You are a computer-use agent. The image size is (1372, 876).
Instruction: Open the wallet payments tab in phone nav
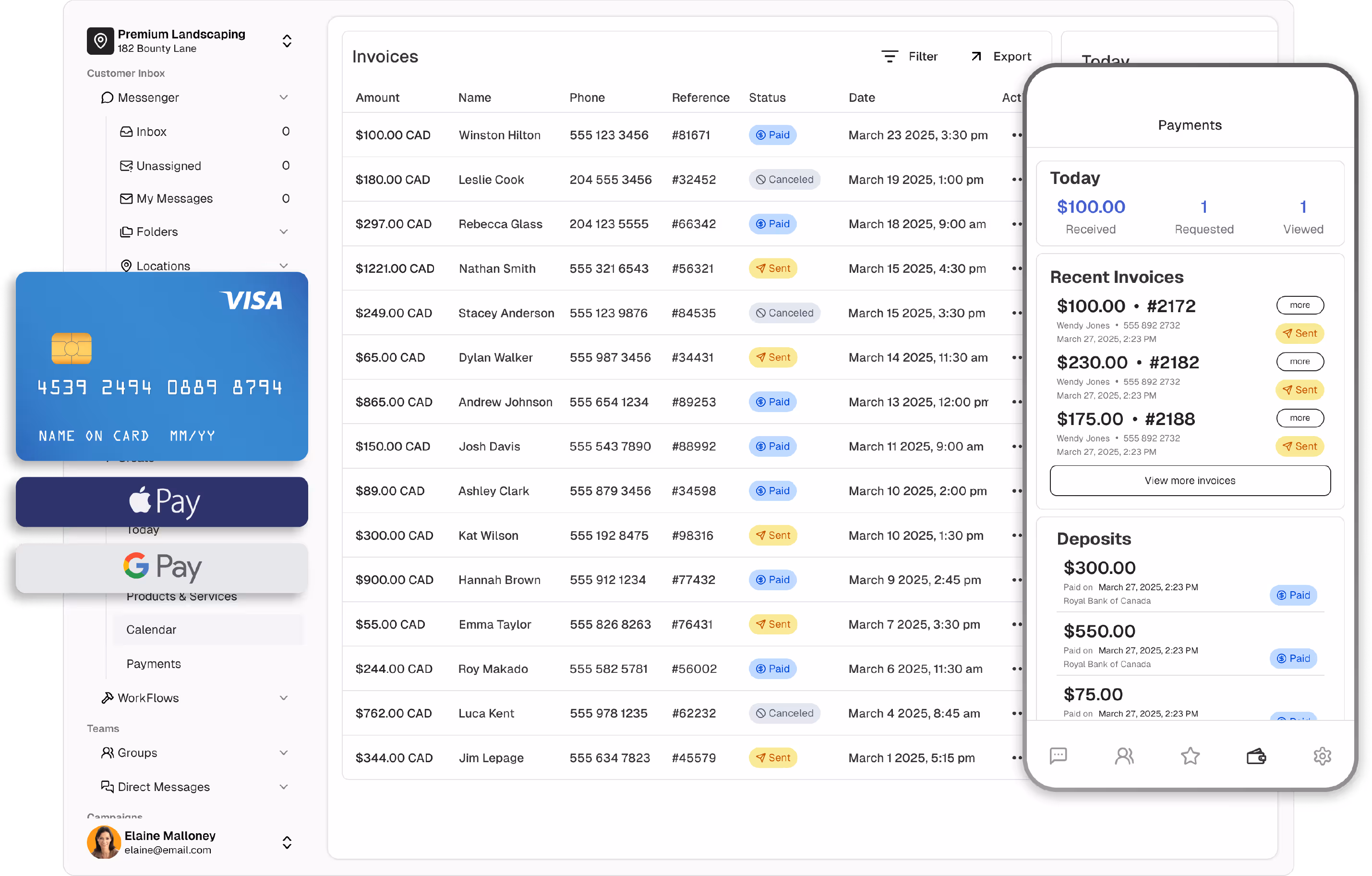1256,756
